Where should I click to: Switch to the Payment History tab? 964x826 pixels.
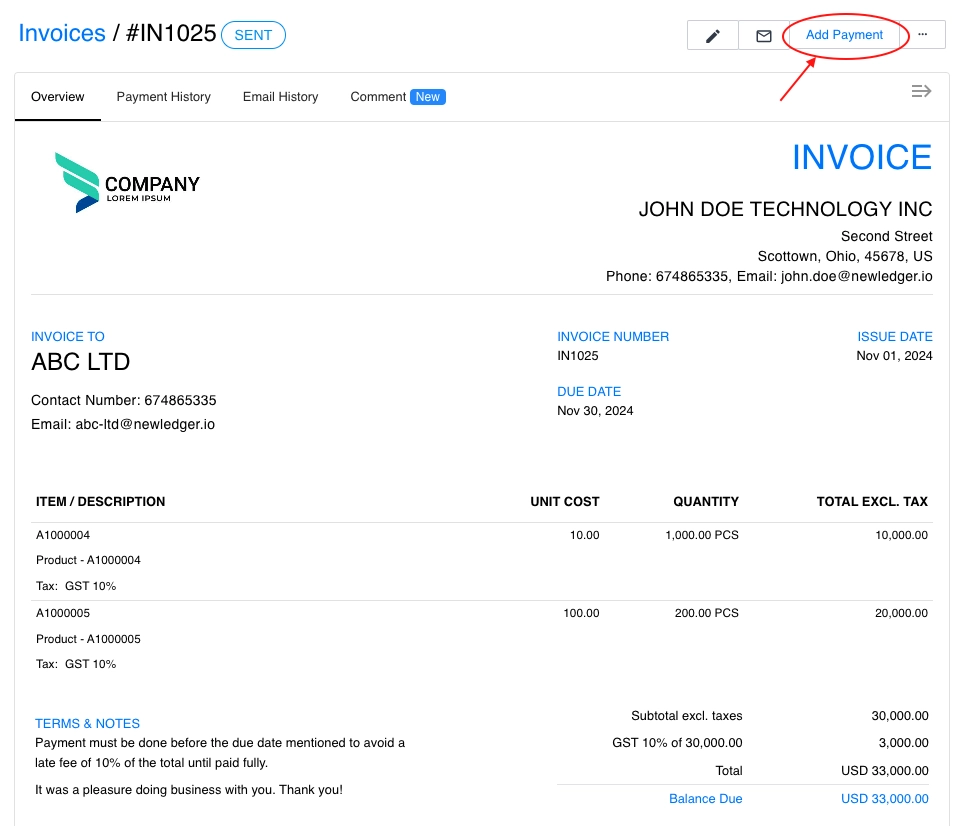[x=163, y=96]
